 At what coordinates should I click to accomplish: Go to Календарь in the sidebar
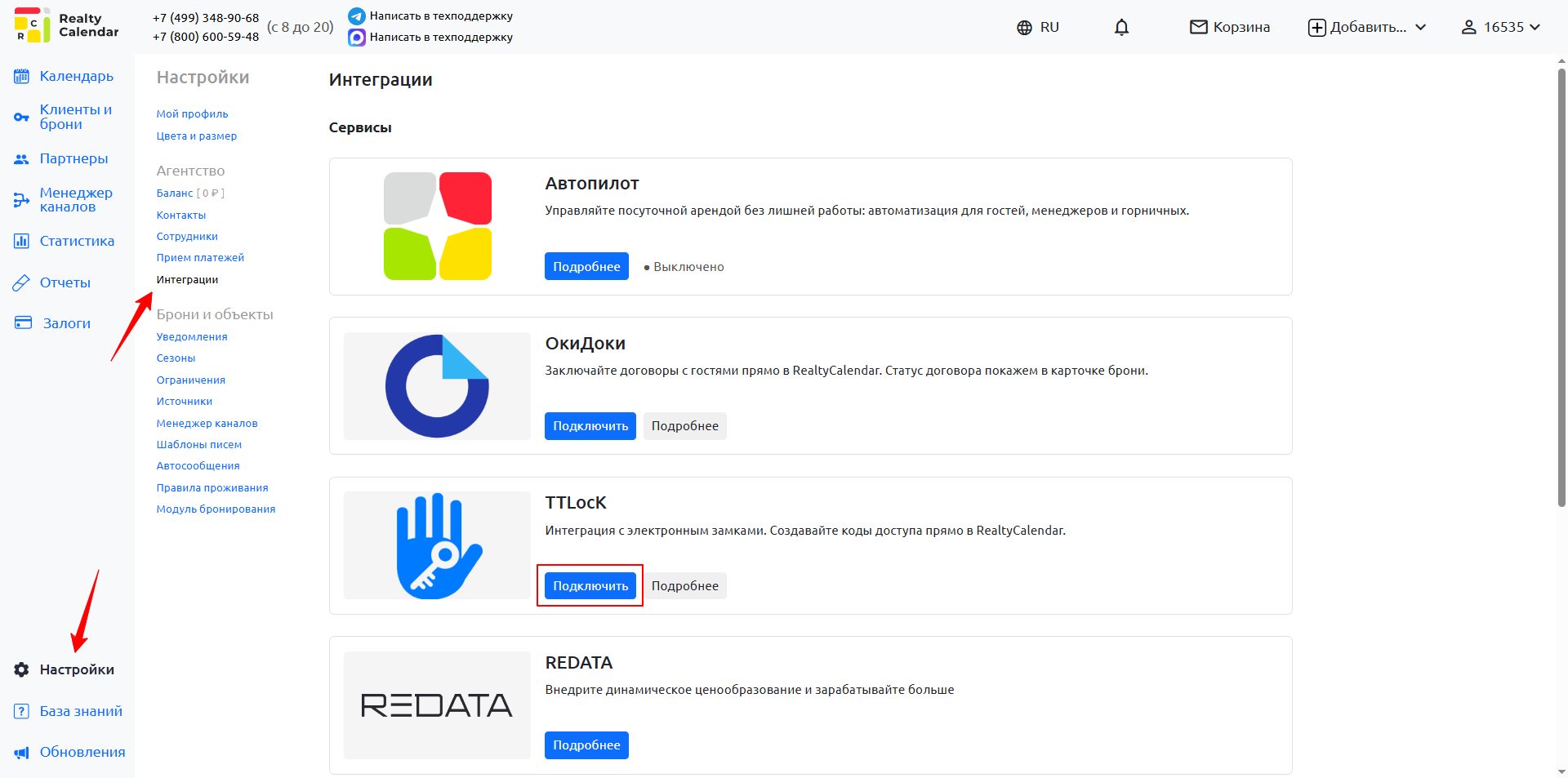pyautogui.click(x=77, y=77)
